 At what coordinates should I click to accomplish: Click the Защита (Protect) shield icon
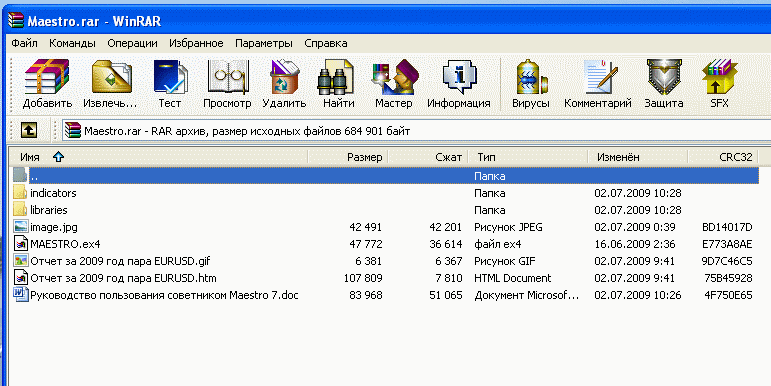664,77
